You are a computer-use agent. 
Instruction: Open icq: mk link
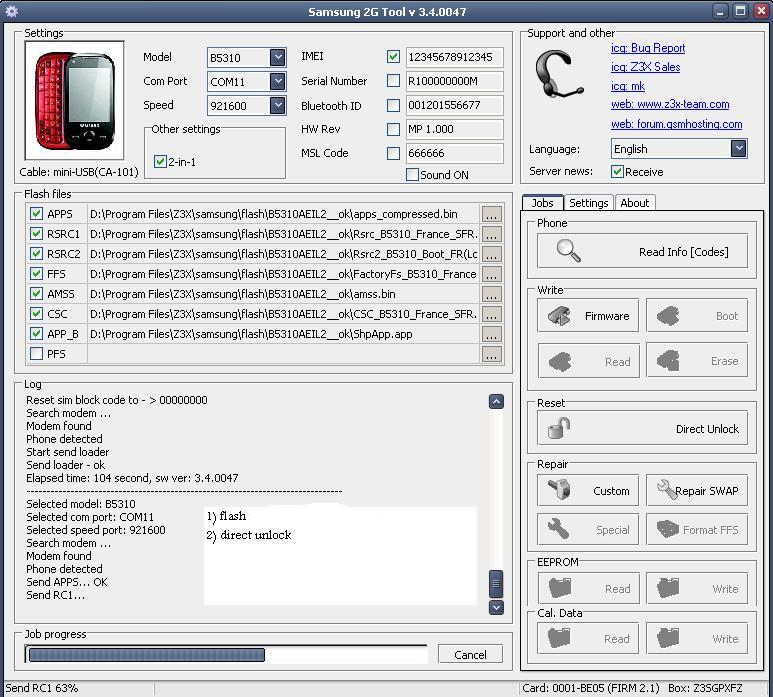coord(628,86)
